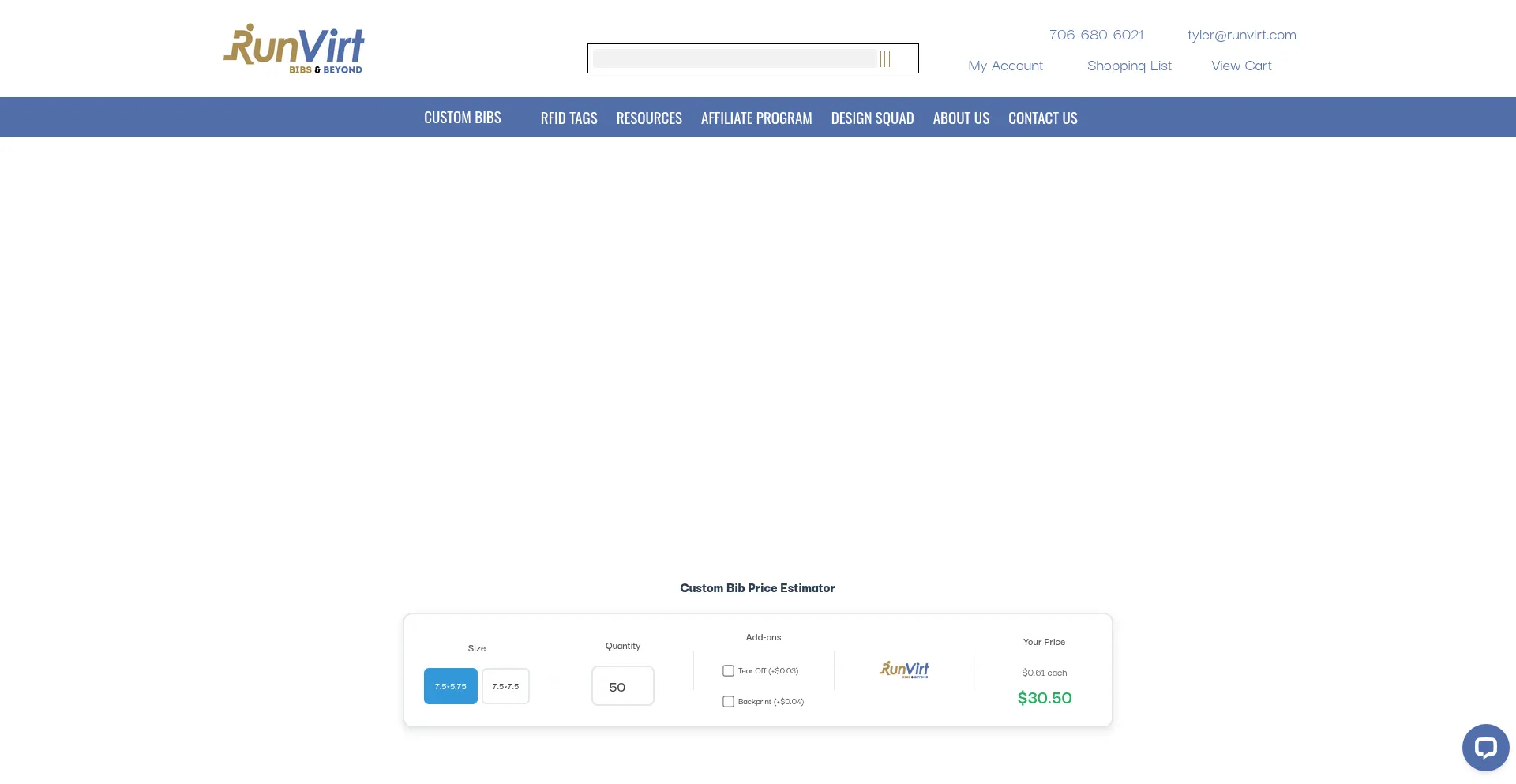Open the live chat bubble widget
The height and width of the screenshot is (784, 1516).
(1485, 747)
